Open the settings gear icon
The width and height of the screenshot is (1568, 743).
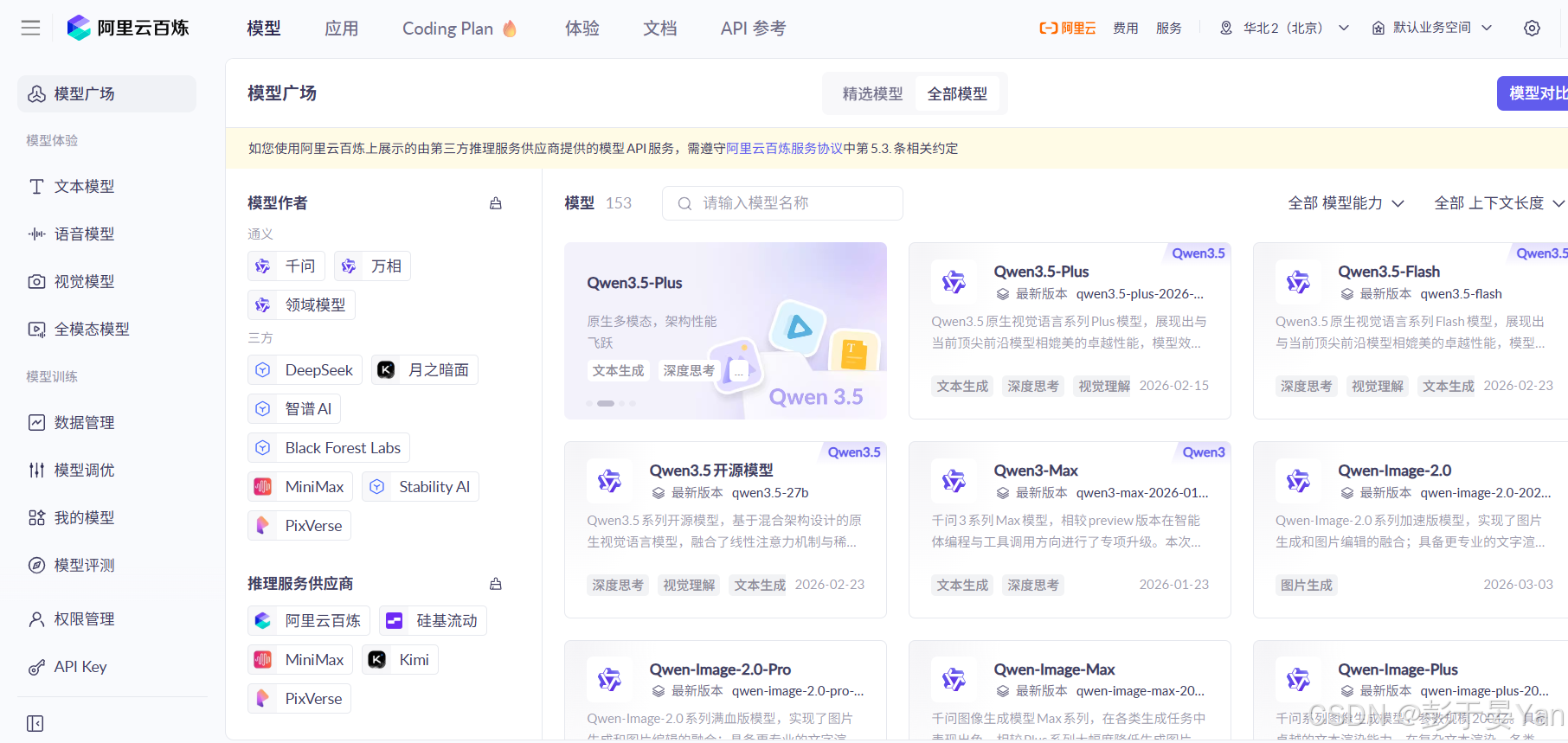[x=1532, y=28]
